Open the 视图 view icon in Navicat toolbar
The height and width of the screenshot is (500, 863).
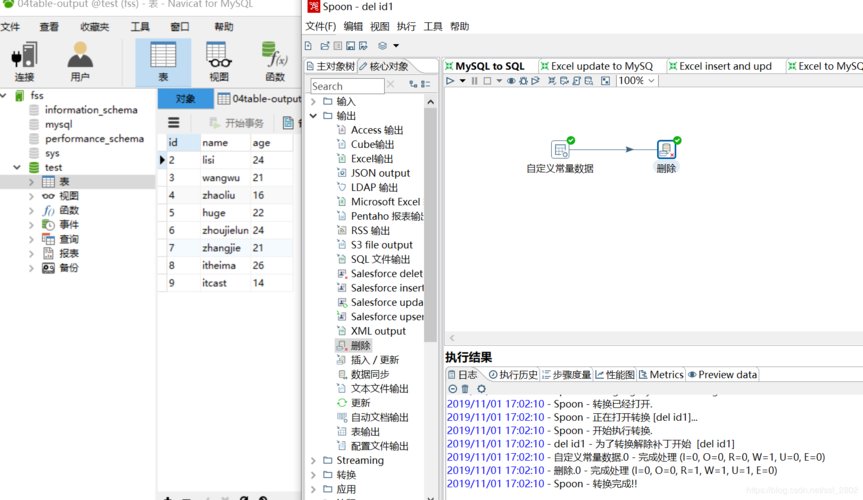pyautogui.click(x=219, y=62)
